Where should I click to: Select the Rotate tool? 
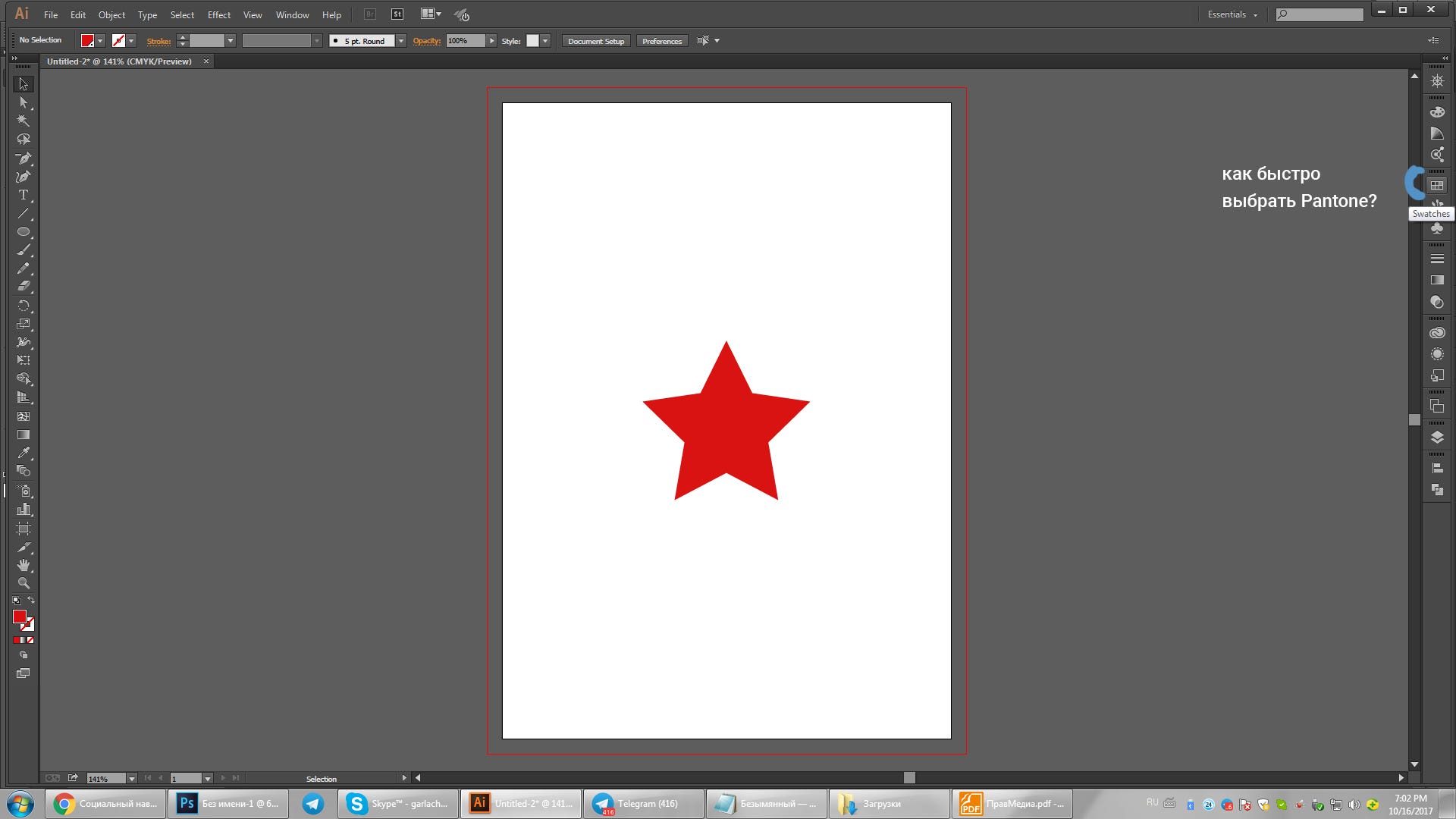click(x=24, y=306)
